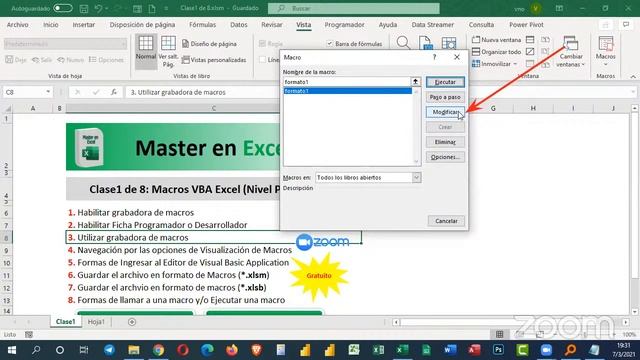Click the Select All corner triangle

click(7, 108)
